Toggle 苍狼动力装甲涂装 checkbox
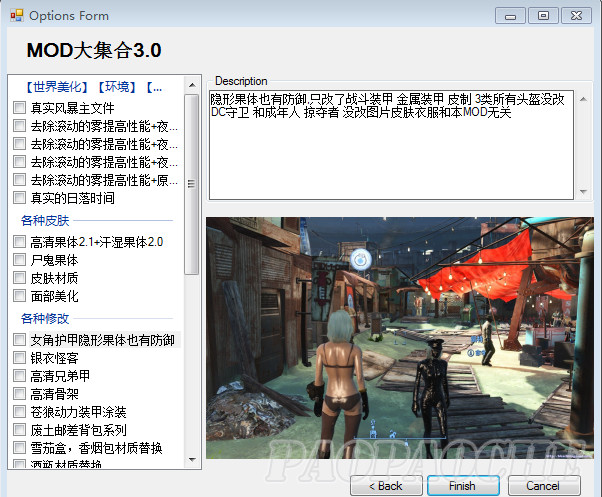 click(x=19, y=411)
